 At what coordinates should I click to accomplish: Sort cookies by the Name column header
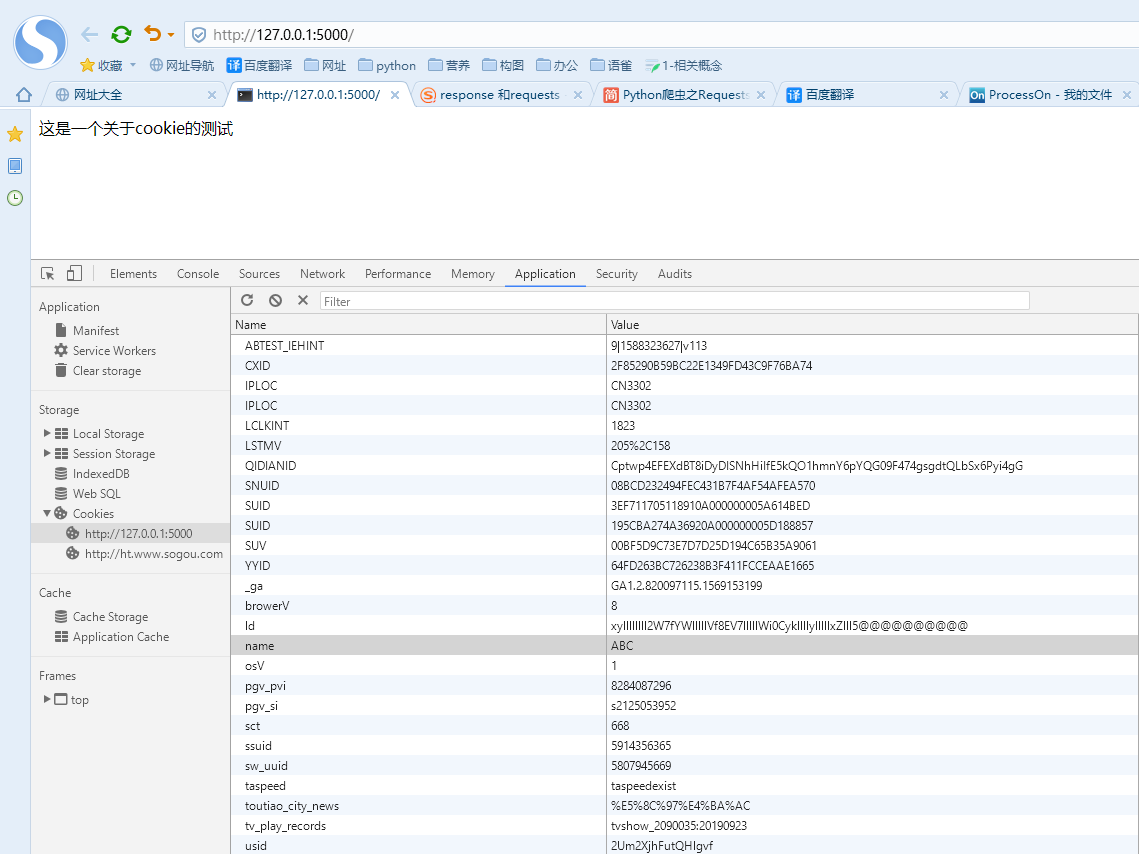418,325
